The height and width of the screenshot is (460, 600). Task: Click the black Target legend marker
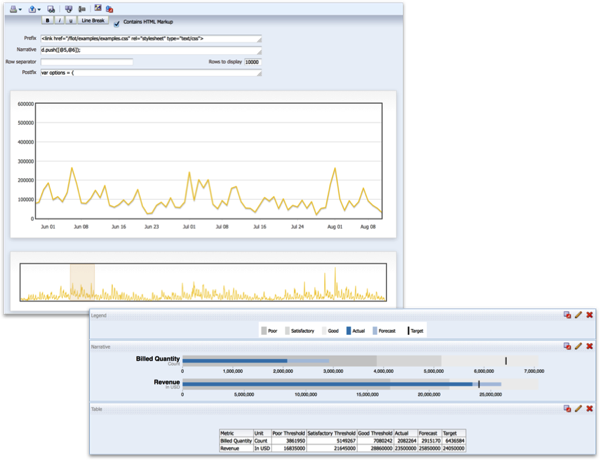click(408, 331)
